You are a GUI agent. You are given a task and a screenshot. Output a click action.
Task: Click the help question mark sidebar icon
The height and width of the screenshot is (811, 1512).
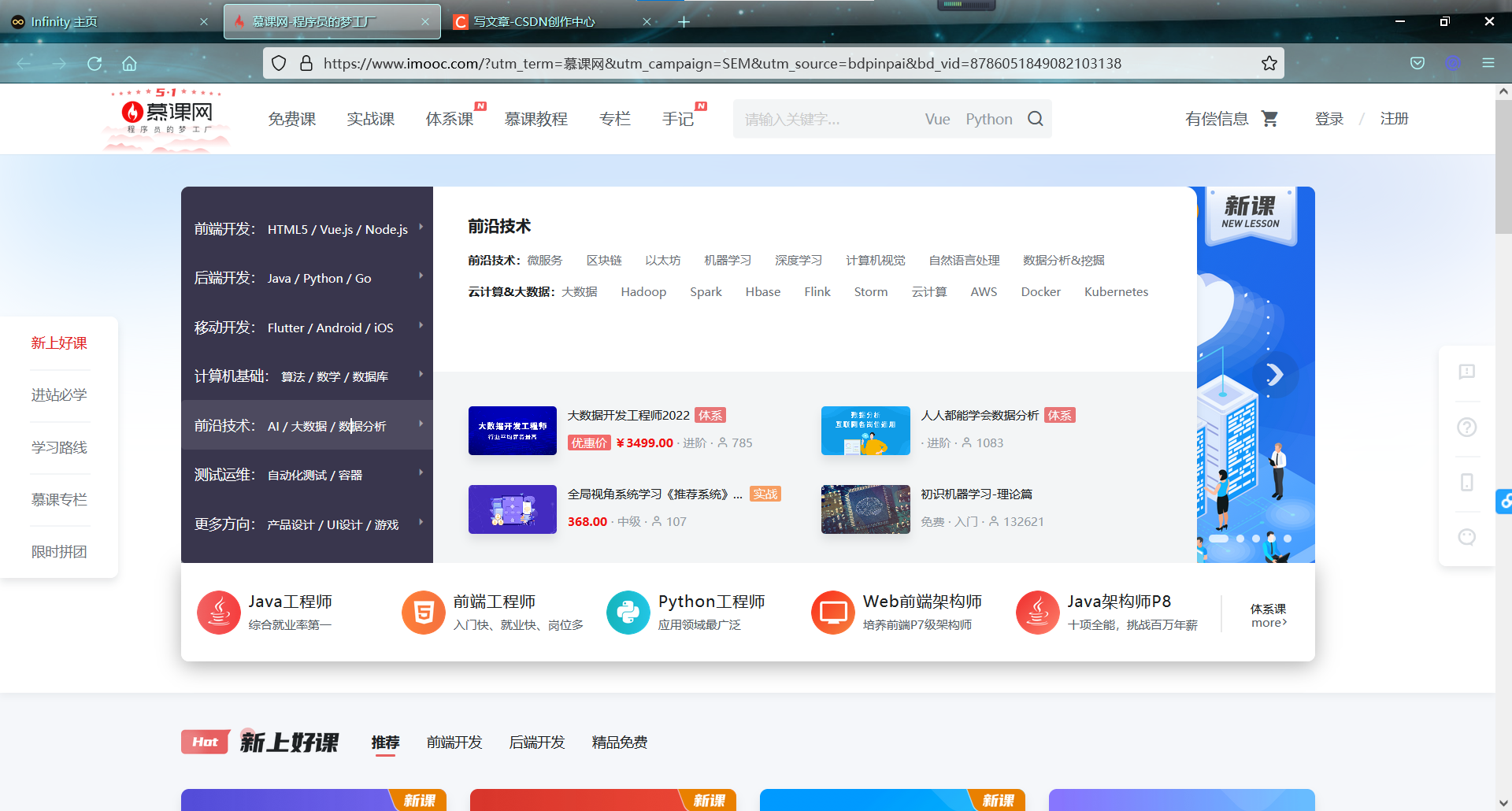1466,427
